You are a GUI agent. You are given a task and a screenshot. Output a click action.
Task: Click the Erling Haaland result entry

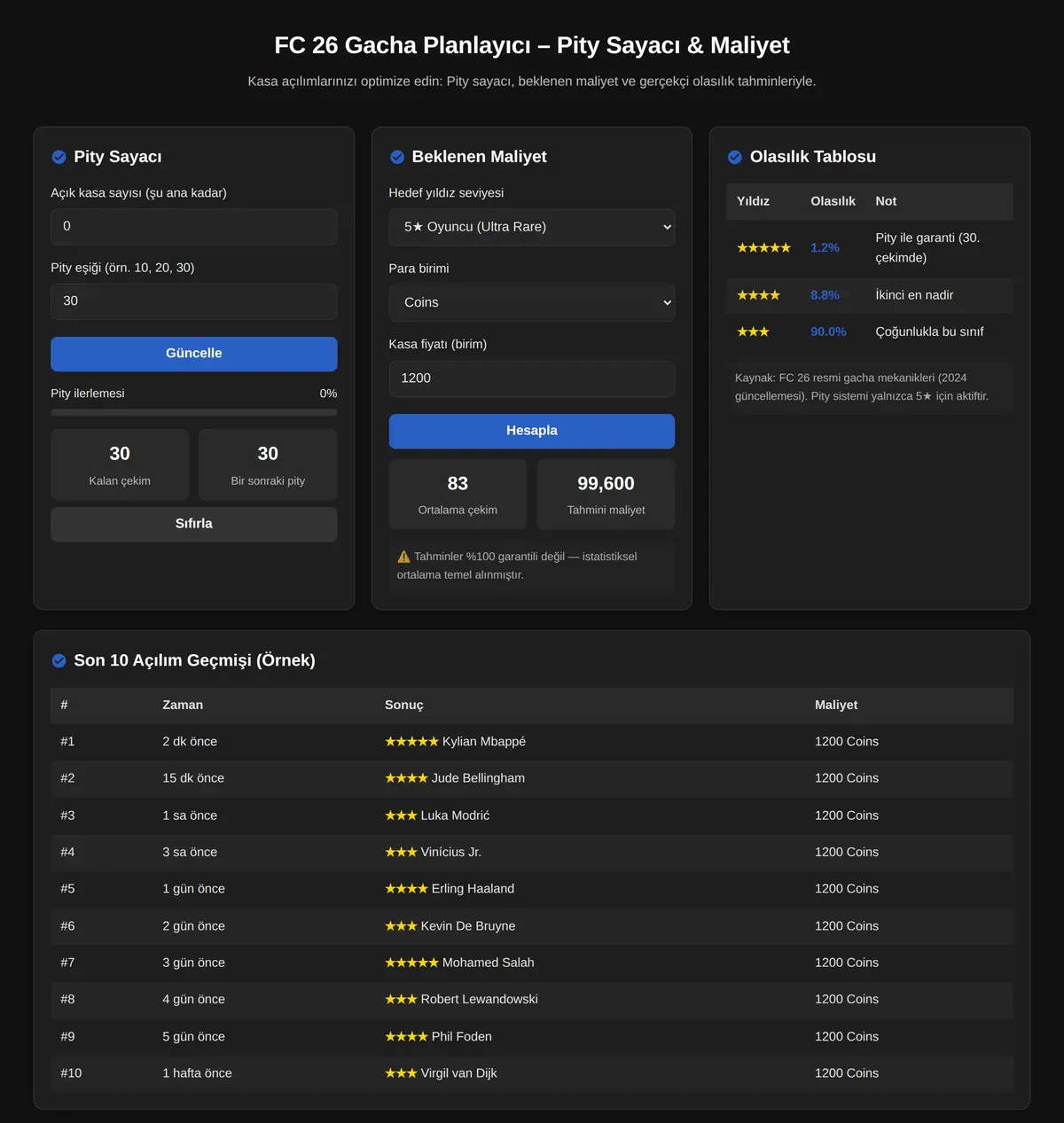[450, 889]
